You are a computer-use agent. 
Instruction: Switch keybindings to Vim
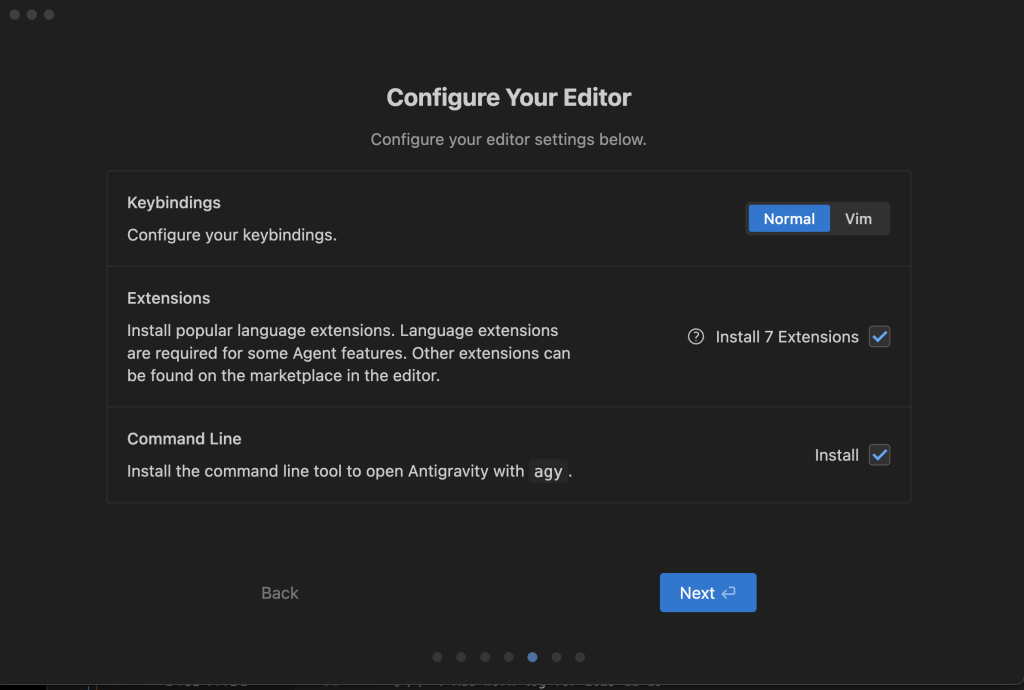coord(858,219)
